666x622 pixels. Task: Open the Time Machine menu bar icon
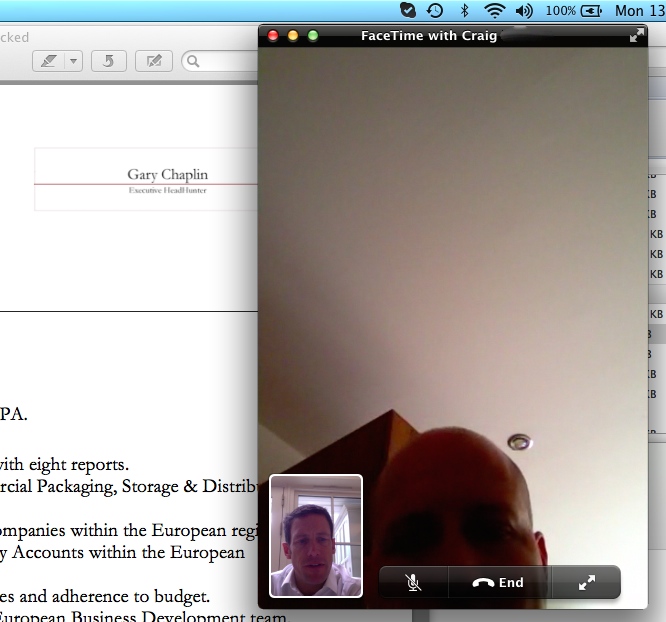(435, 11)
